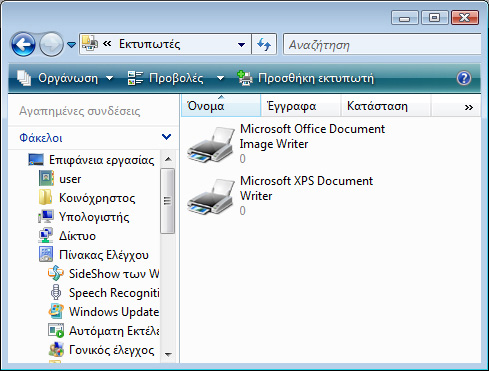
Task: Open Δίκτυο in the folder tree
Action: click(x=77, y=236)
